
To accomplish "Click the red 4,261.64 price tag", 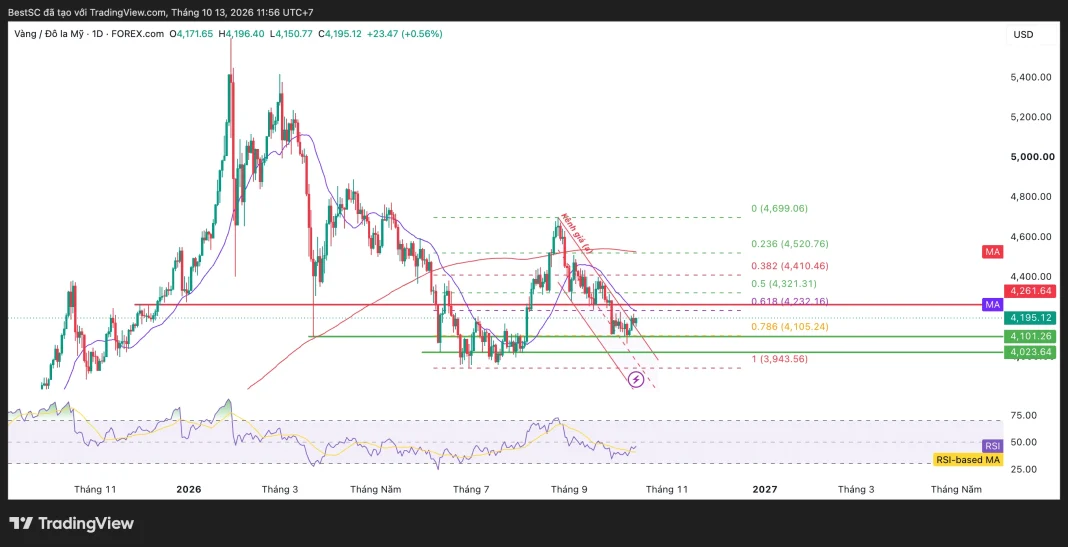I will click(1031, 292).
